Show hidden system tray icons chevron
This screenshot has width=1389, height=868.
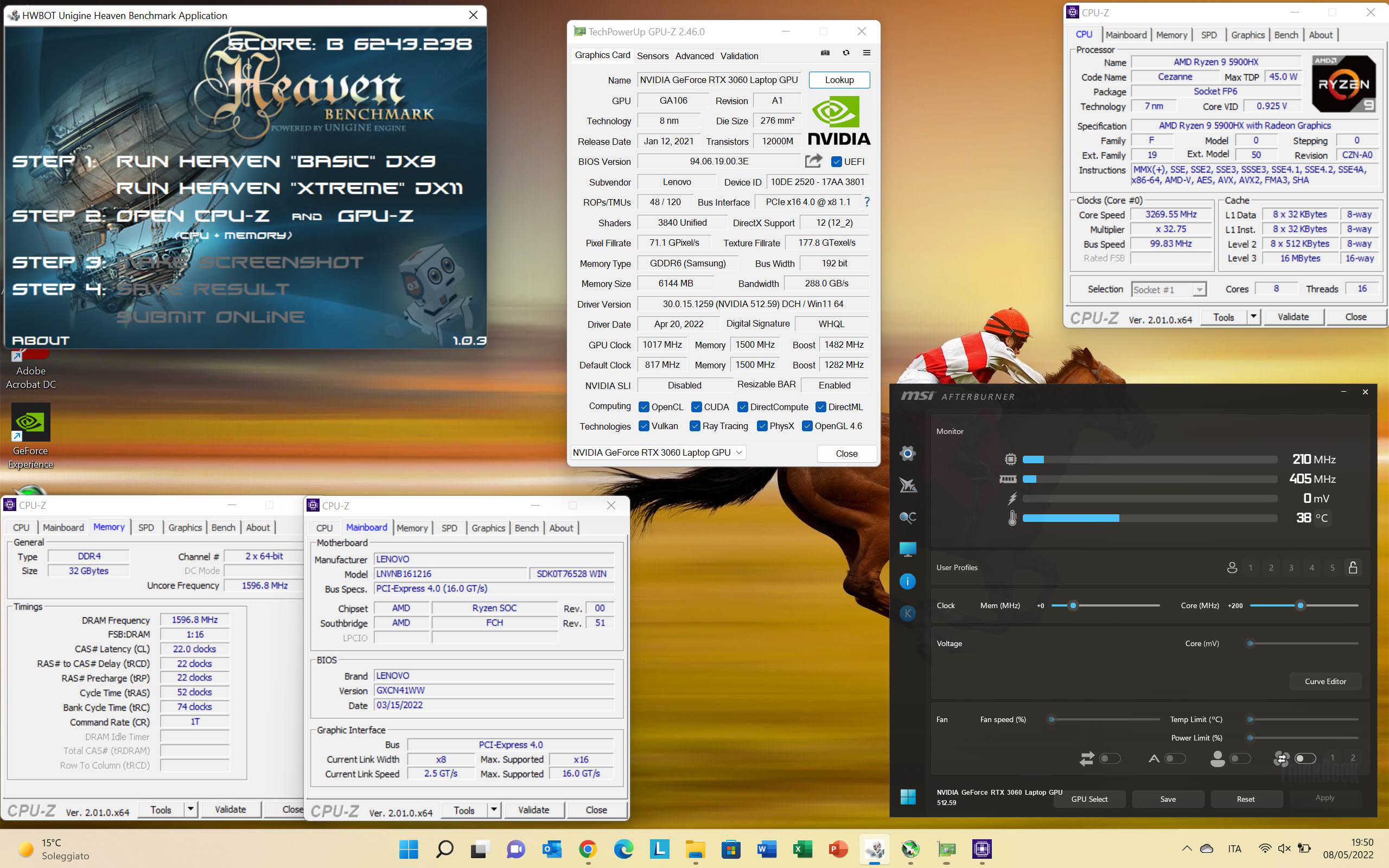point(1187,848)
